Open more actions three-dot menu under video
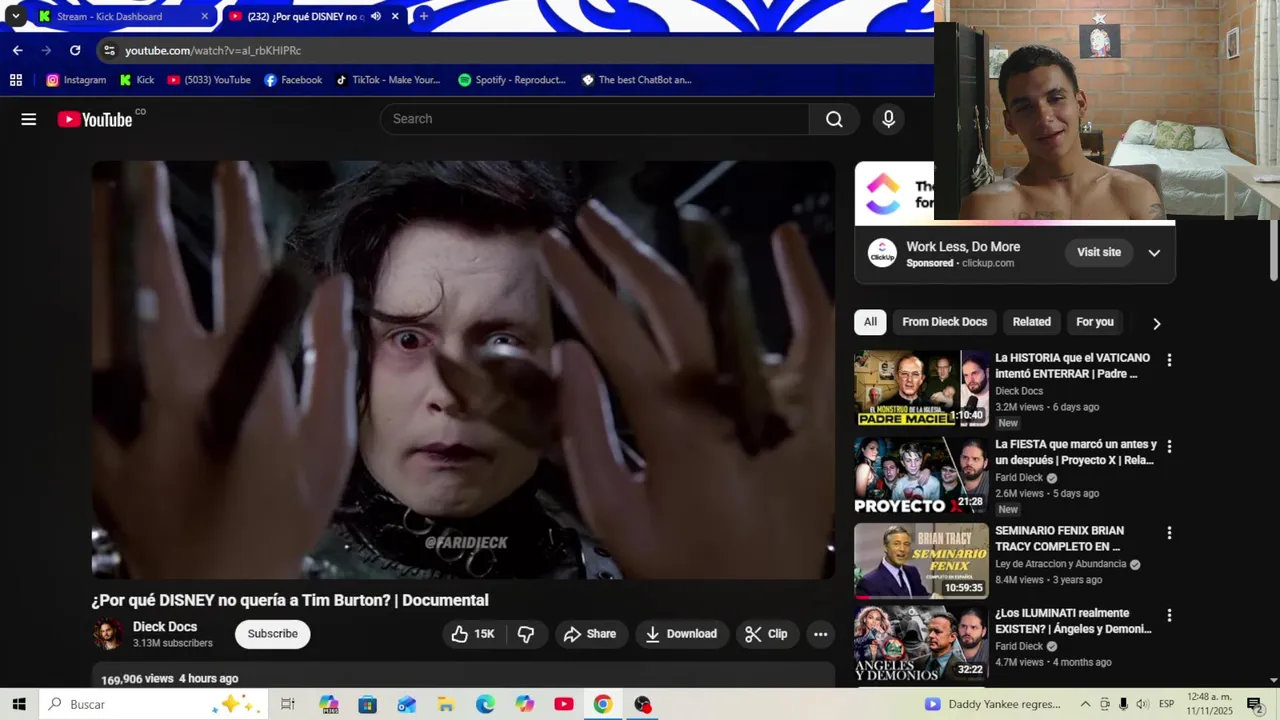 click(820, 634)
